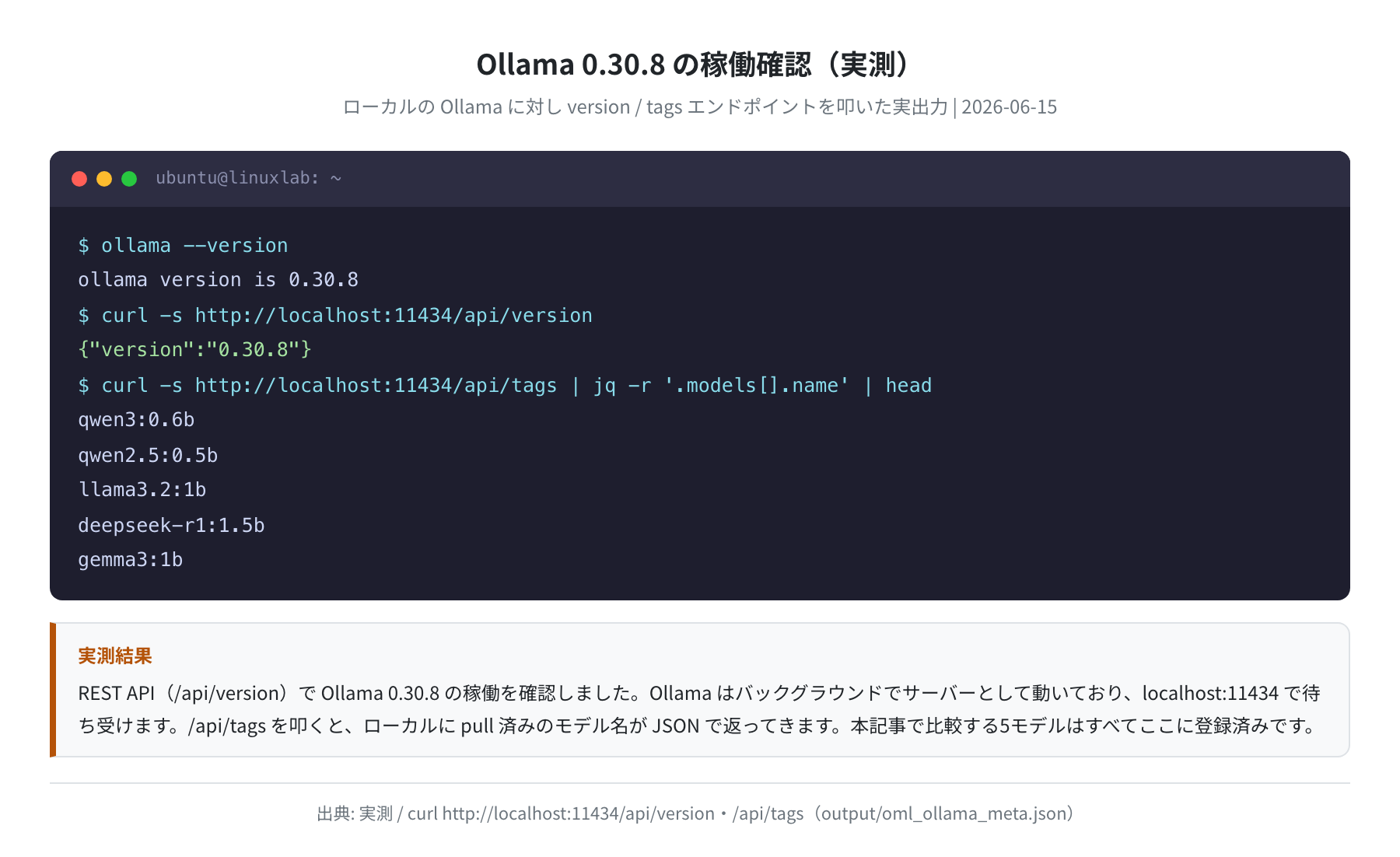
Task: Select the llama3.2:1b model line
Action: 142,490
